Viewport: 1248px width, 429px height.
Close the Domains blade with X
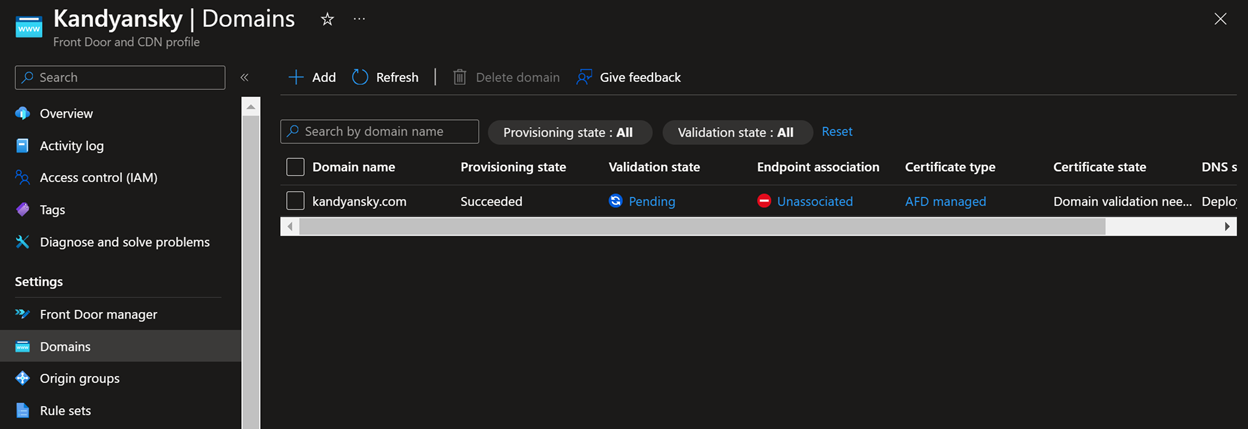pyautogui.click(x=1220, y=19)
